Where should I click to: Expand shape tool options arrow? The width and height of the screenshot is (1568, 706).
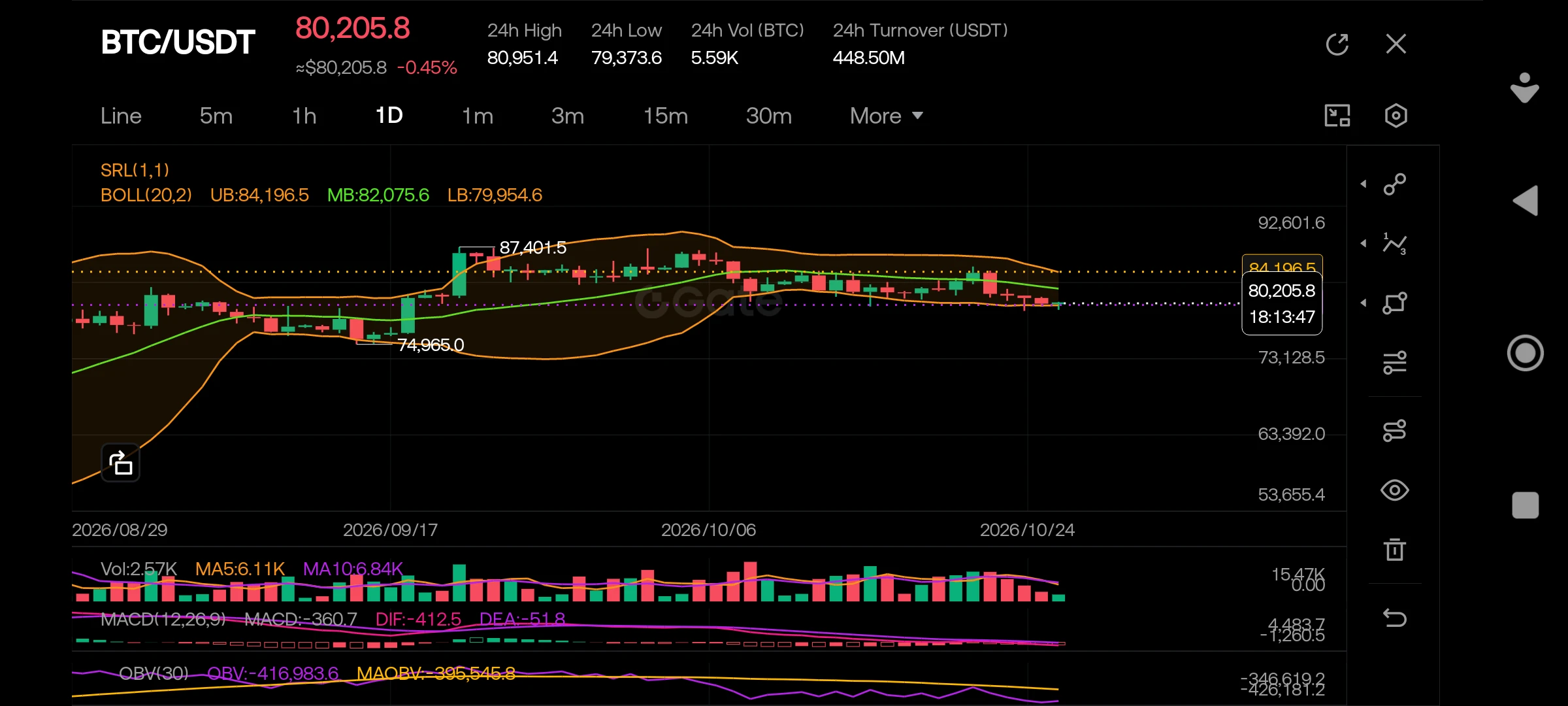1364,303
